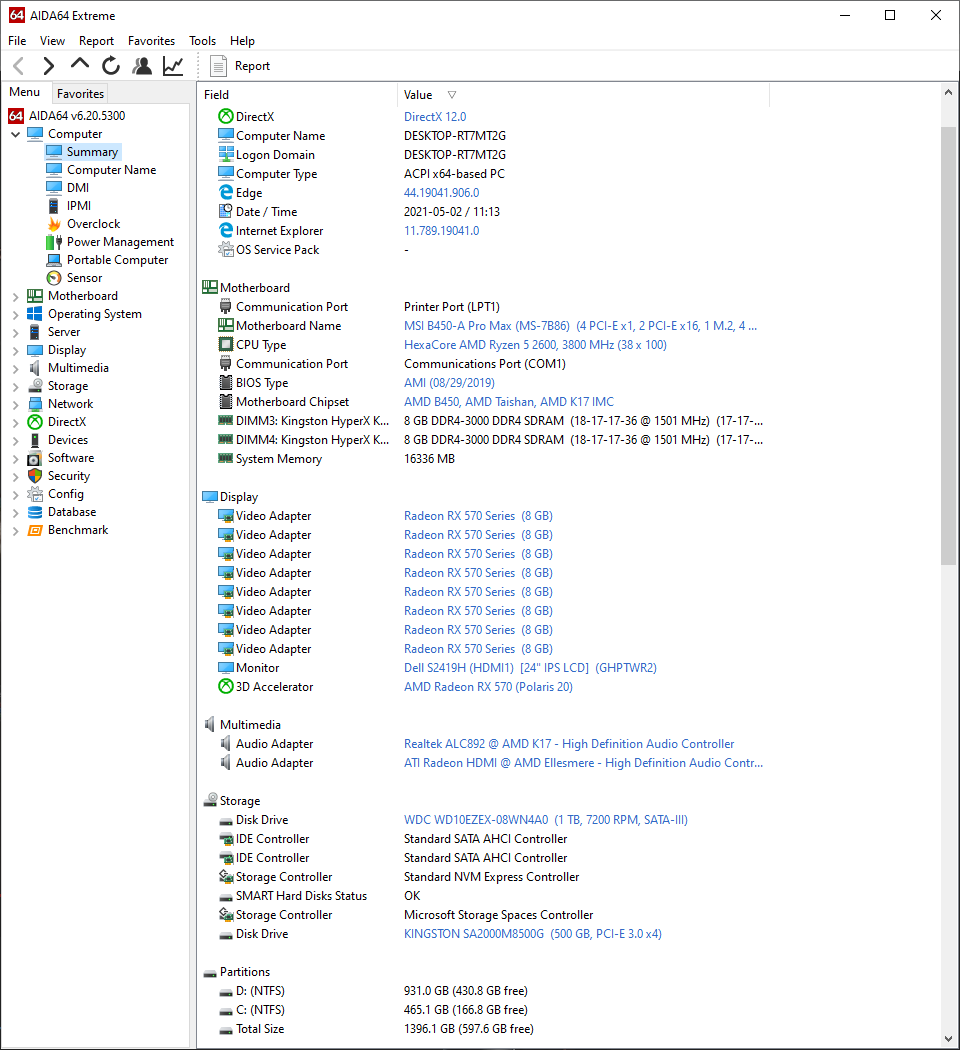Click the Refresh toolbar icon
Viewport: 960px width, 1050px height.
coord(110,65)
